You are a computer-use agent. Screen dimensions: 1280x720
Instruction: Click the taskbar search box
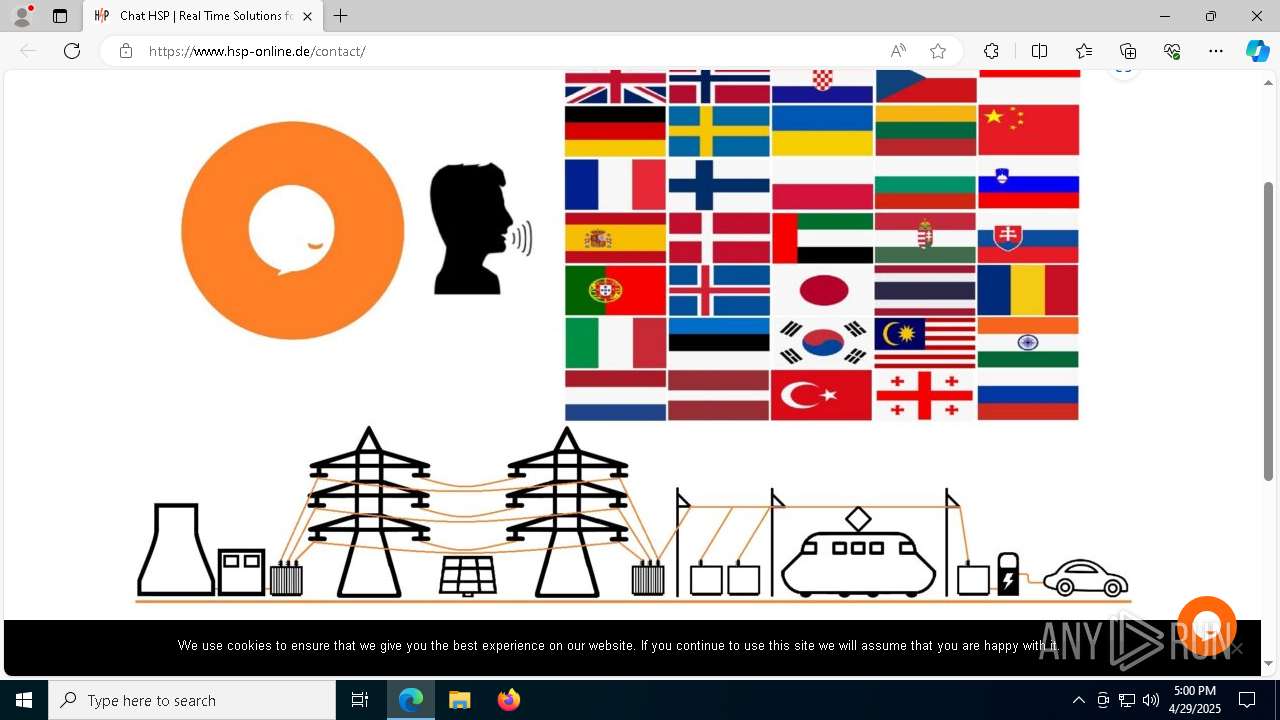tap(192, 700)
